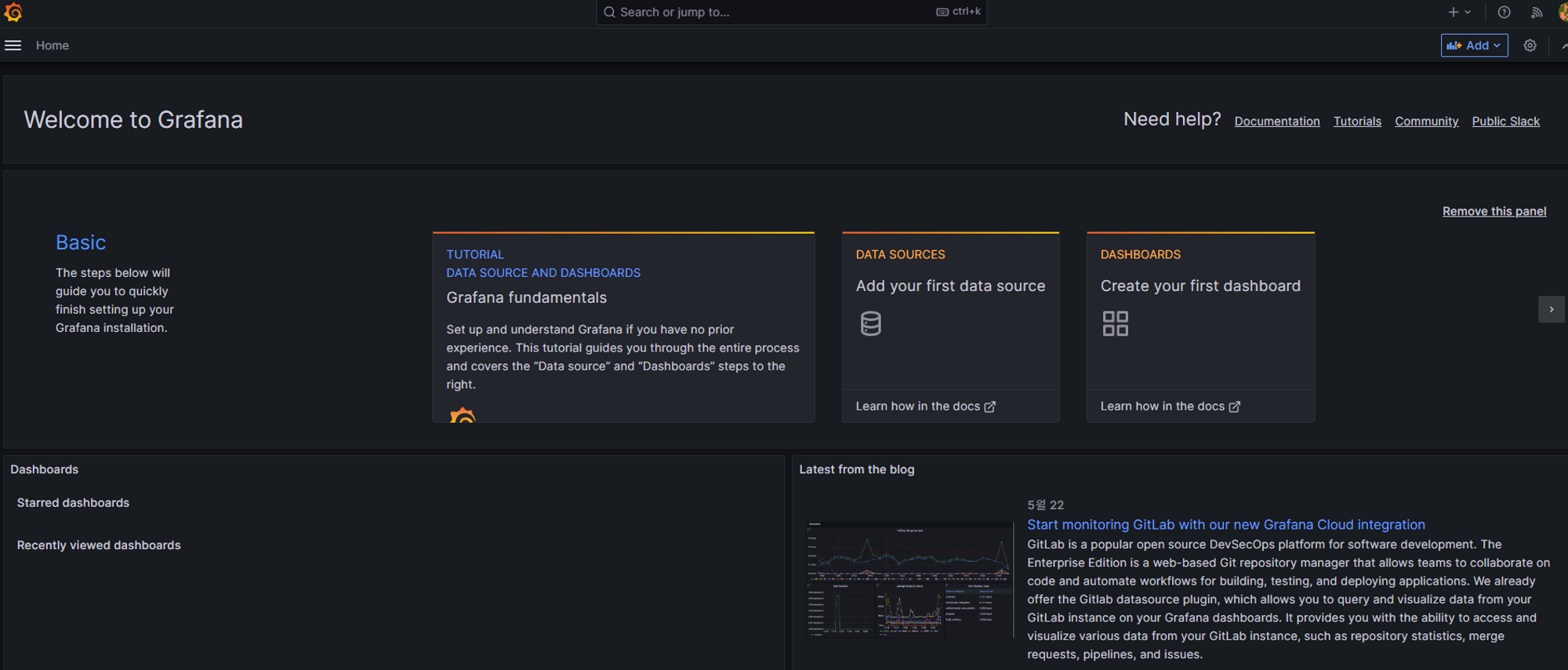Click the Recently viewed dashboards heading
The height and width of the screenshot is (670, 1568).
click(99, 544)
